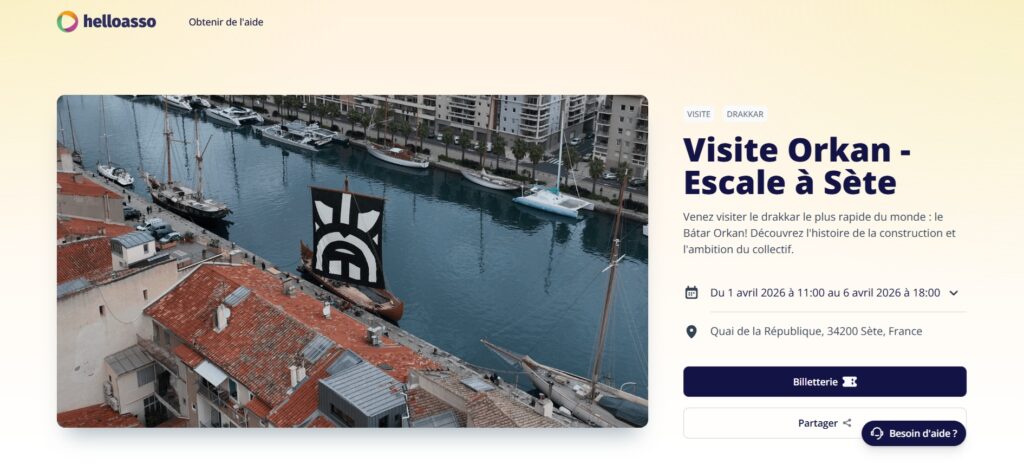Image resolution: width=1024 pixels, height=464 pixels.
Task: Click the share icon next to Partager
Action: pos(847,423)
